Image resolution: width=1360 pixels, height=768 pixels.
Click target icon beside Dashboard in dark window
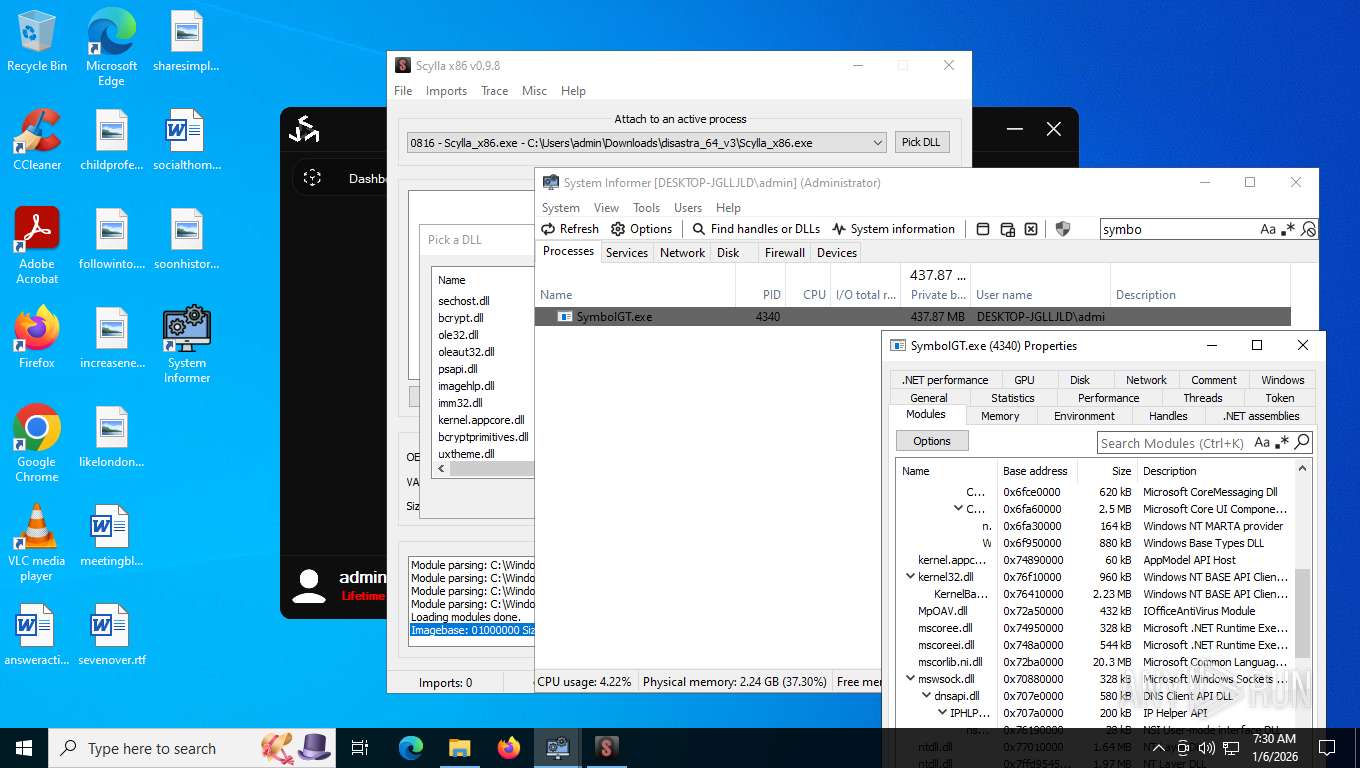pos(312,178)
